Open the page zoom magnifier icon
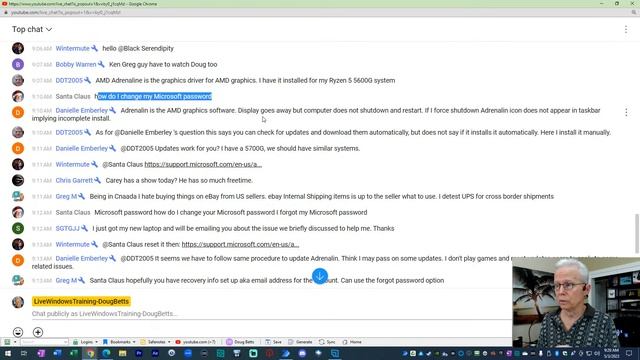640x360 pixels. click(x=633, y=13)
